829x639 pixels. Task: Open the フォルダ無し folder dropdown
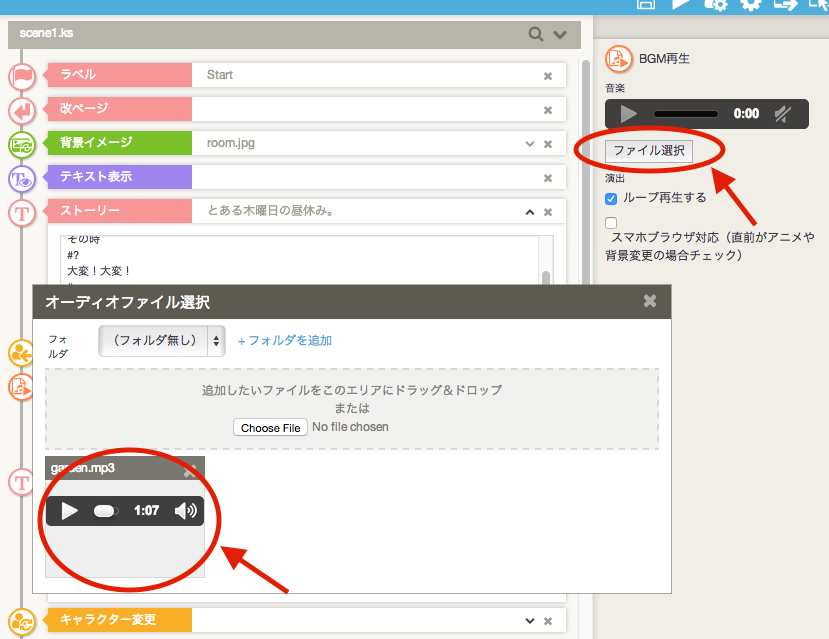tap(162, 341)
